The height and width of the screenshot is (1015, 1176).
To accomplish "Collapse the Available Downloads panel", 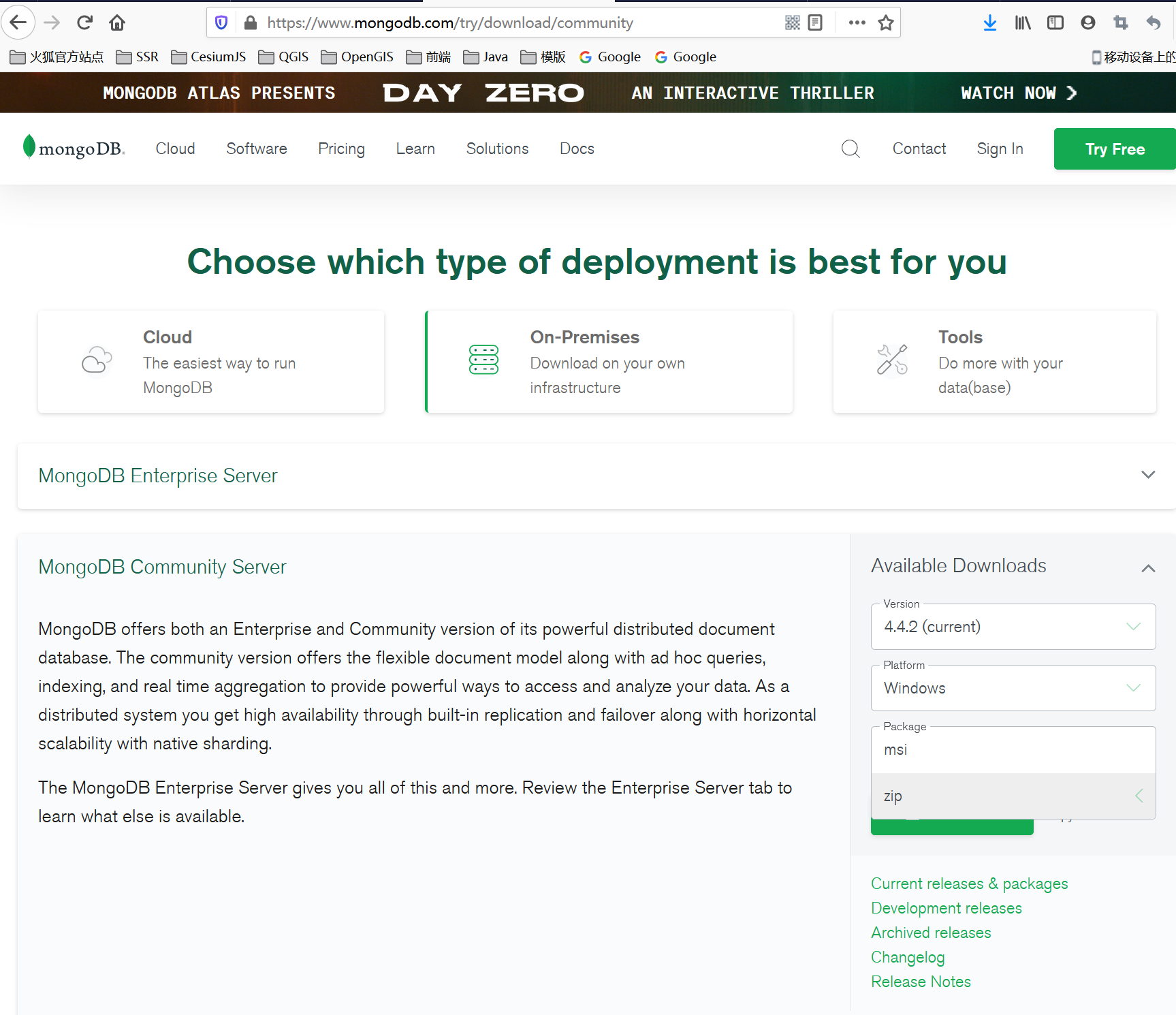I will point(1148,567).
